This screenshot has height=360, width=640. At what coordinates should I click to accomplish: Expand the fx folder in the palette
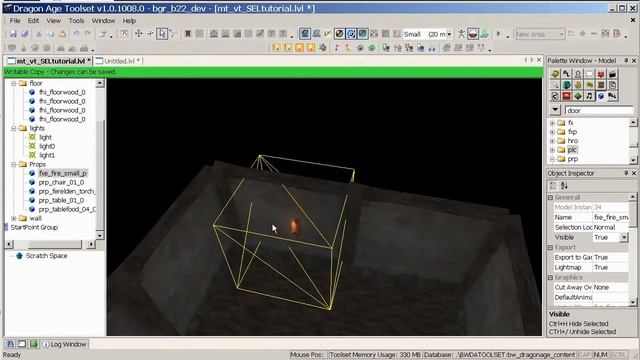(552, 123)
